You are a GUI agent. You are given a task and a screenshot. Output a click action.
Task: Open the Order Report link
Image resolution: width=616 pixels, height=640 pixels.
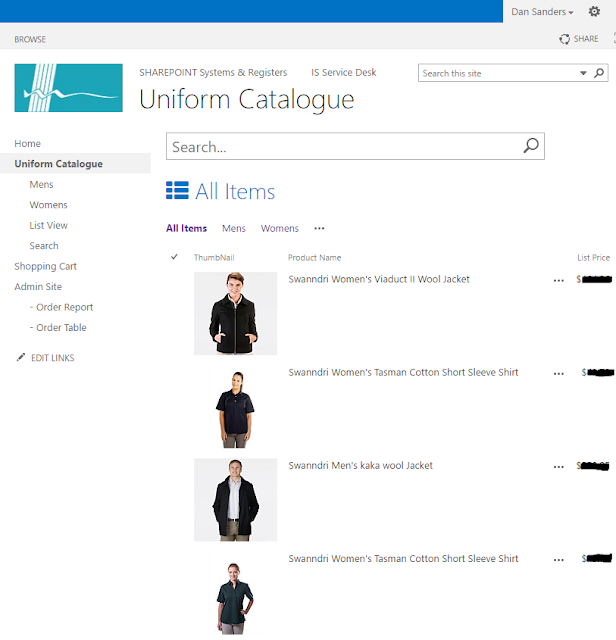coord(61,307)
